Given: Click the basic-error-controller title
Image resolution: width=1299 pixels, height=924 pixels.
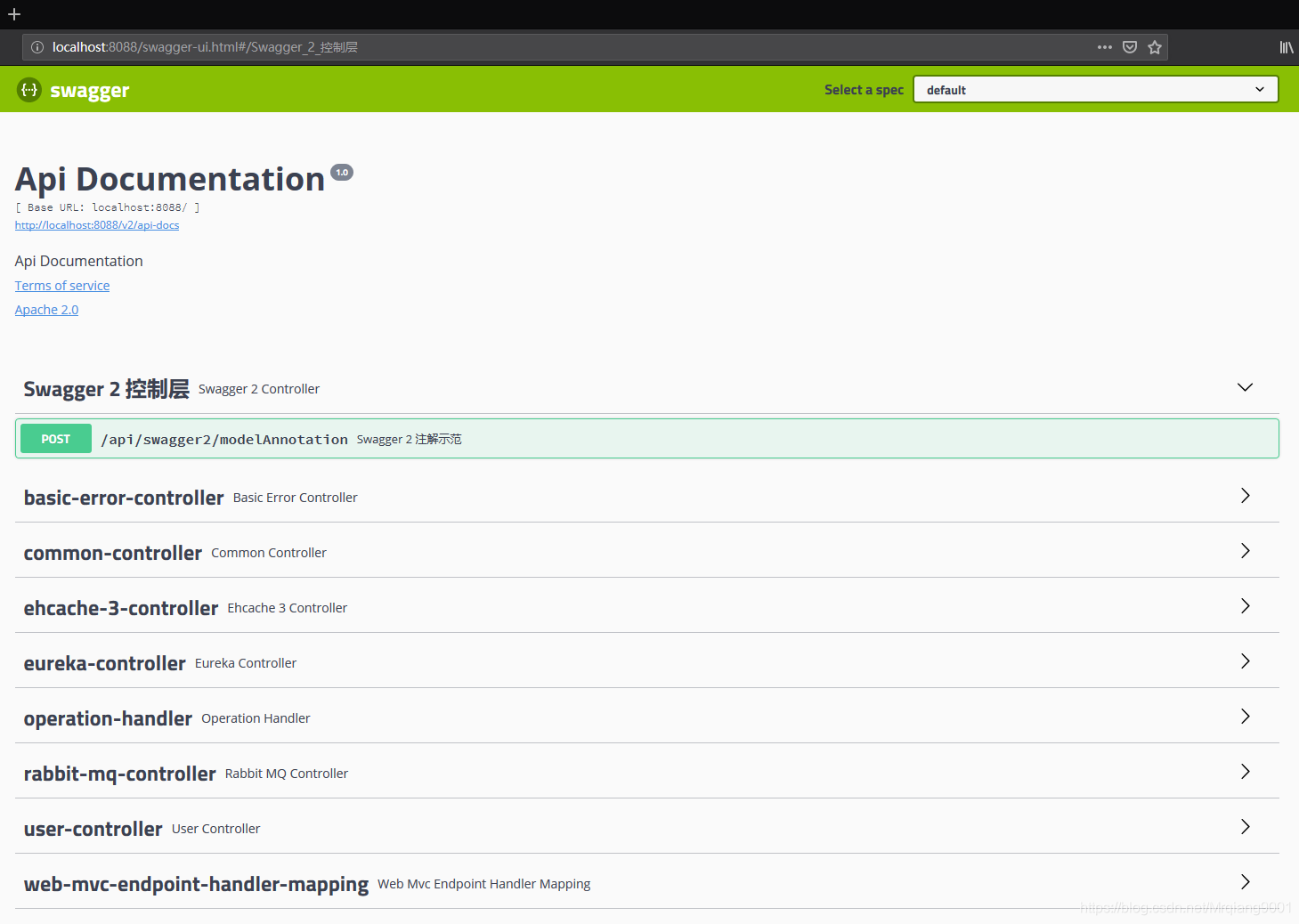Looking at the screenshot, I should (x=124, y=498).
